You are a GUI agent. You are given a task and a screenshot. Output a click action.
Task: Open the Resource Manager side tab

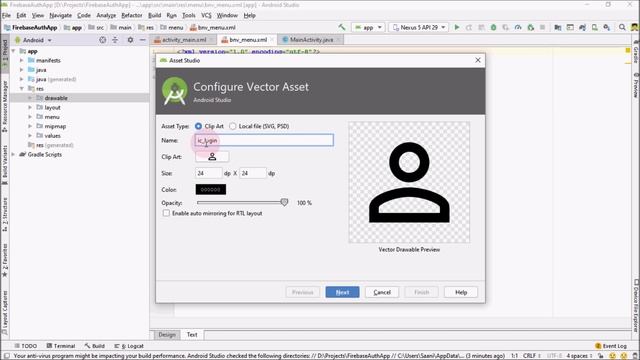pyautogui.click(x=4, y=106)
